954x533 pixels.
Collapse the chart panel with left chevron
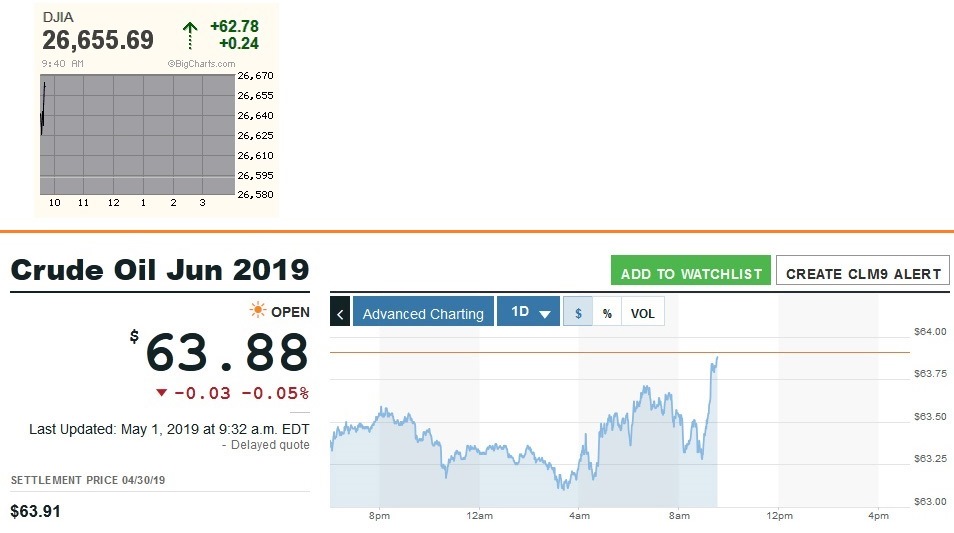pyautogui.click(x=340, y=313)
